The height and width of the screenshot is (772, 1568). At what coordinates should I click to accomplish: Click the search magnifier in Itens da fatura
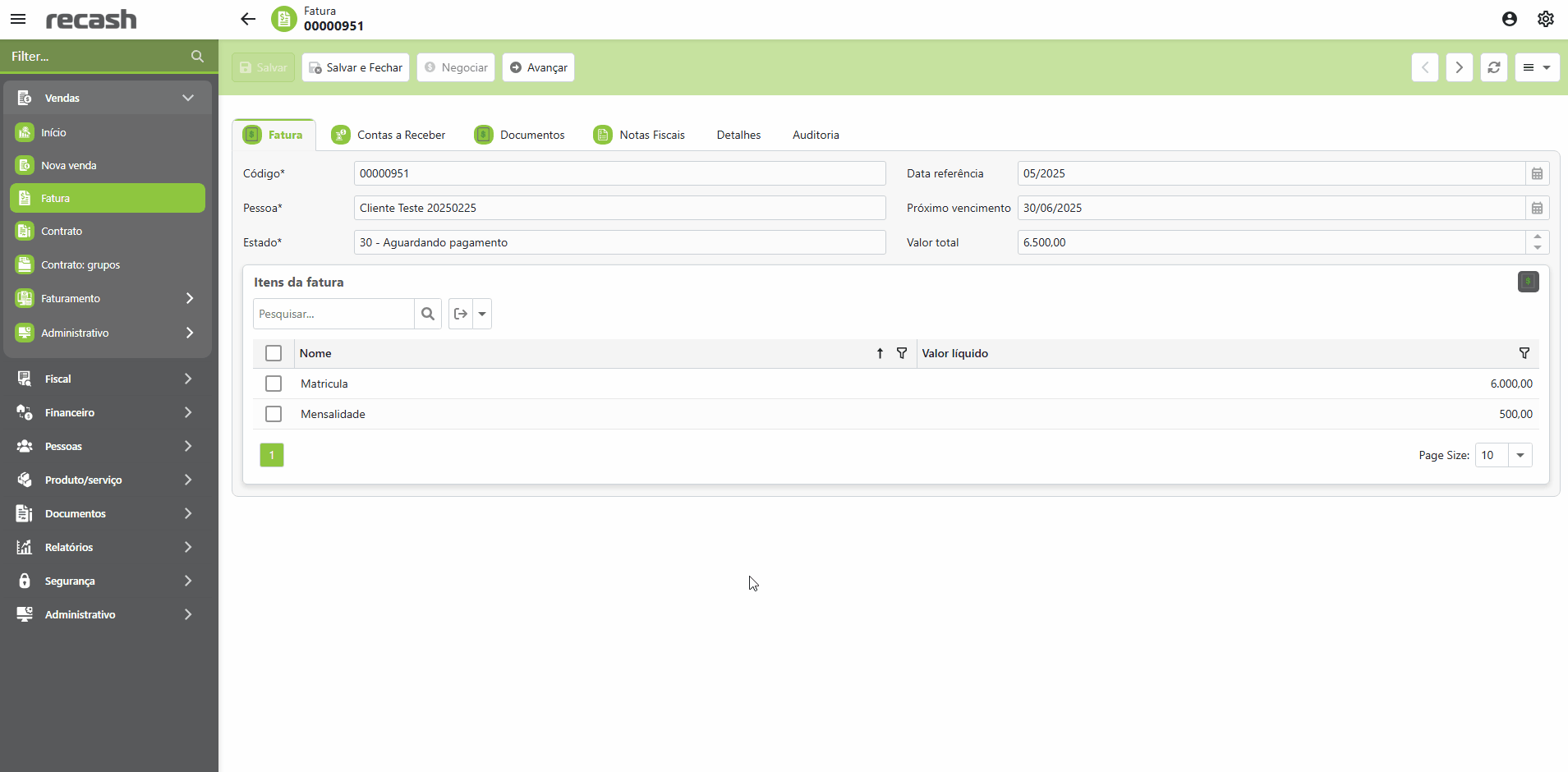click(x=428, y=314)
